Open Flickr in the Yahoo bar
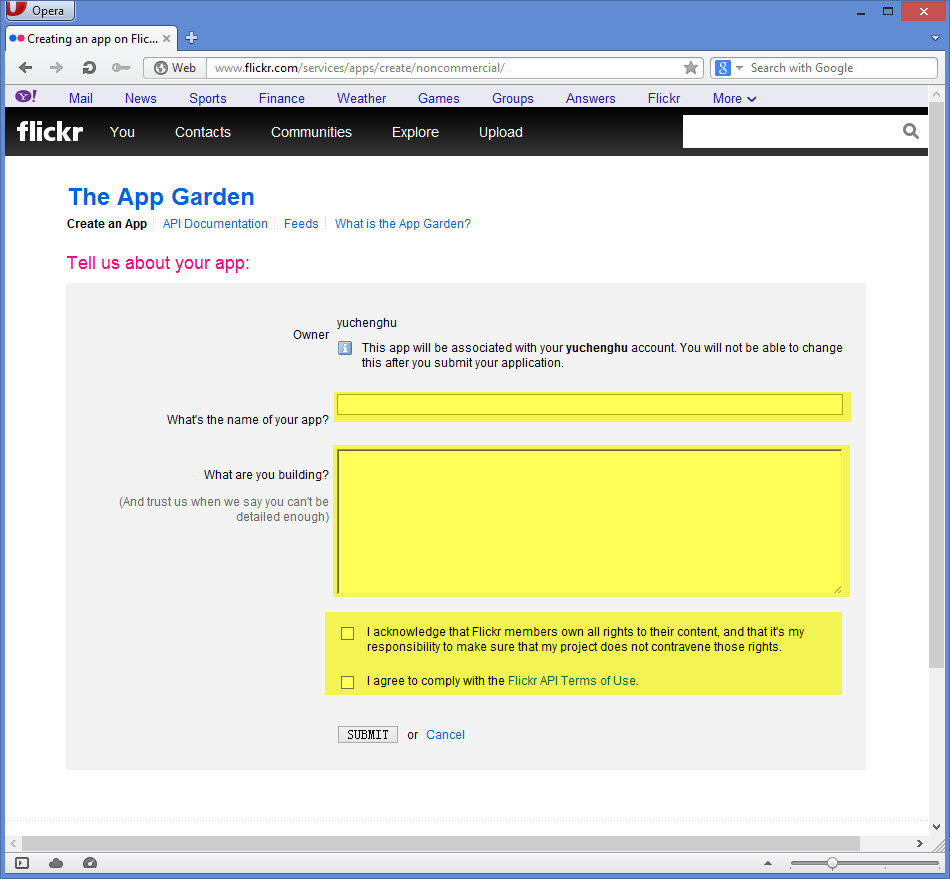The width and height of the screenshot is (950, 879). (664, 98)
